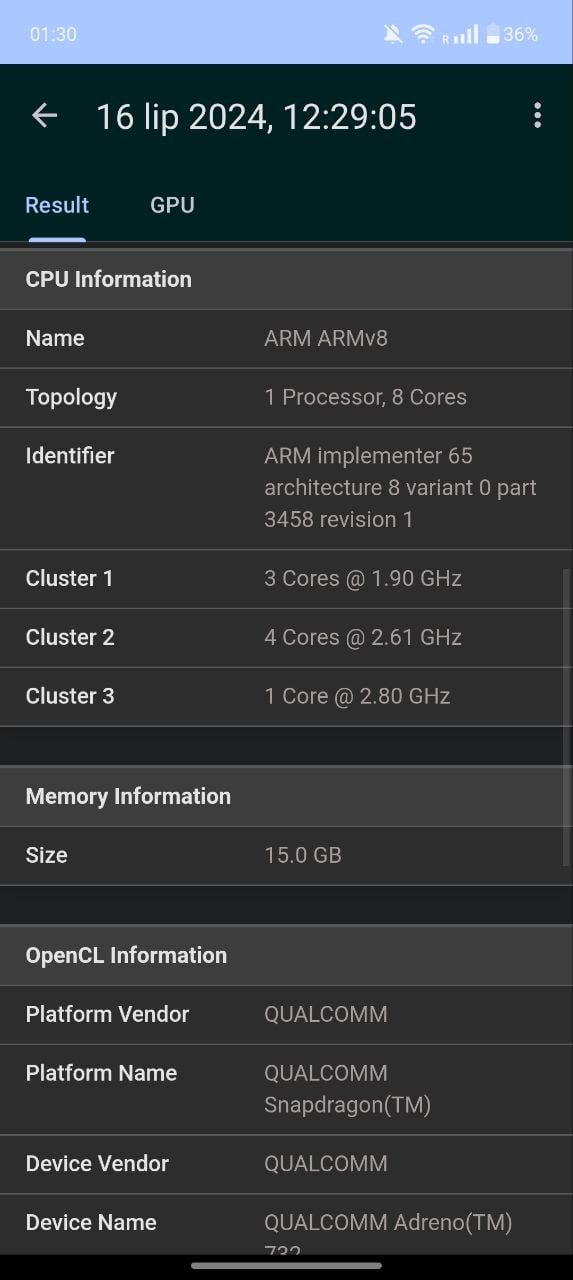
Task: Tap the Platform Name Snapdragon row
Action: 286,1090
